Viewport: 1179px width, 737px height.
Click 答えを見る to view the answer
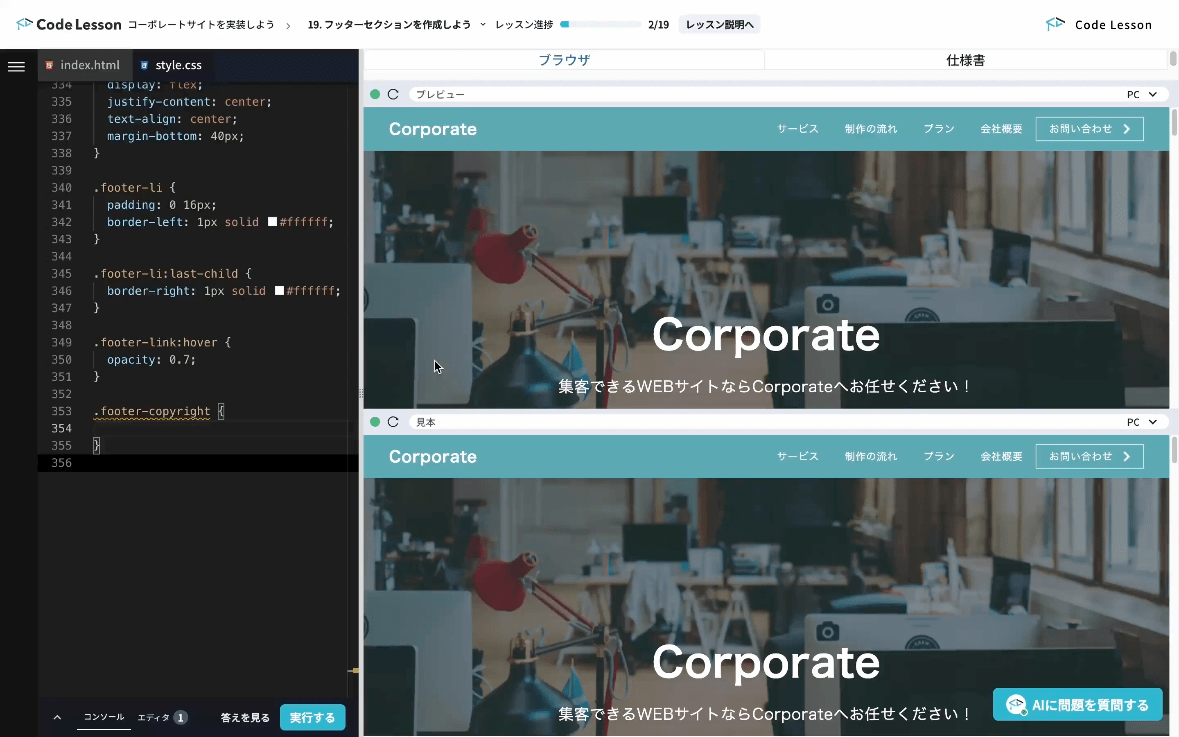(245, 717)
